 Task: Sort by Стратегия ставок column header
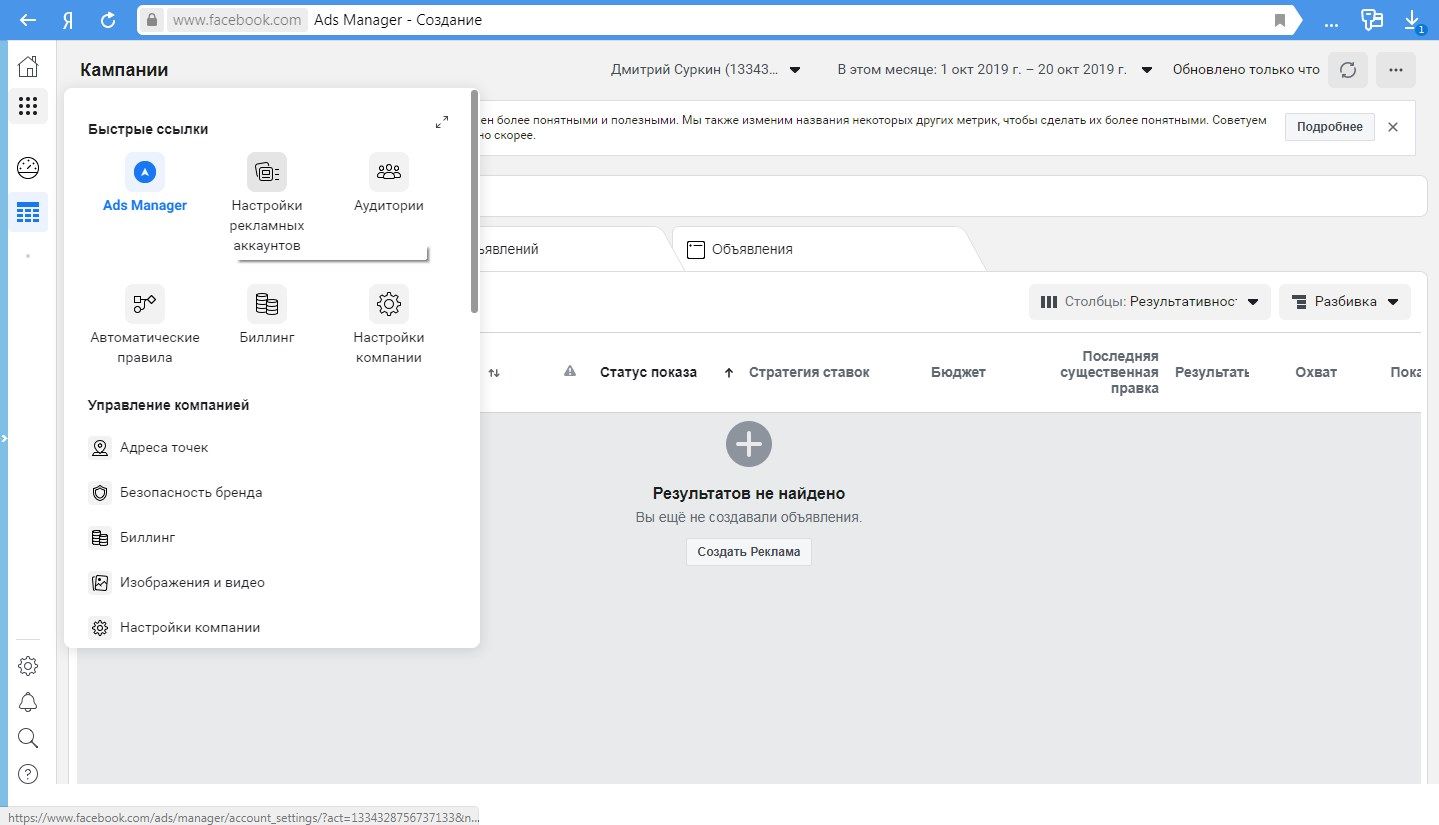pos(809,372)
